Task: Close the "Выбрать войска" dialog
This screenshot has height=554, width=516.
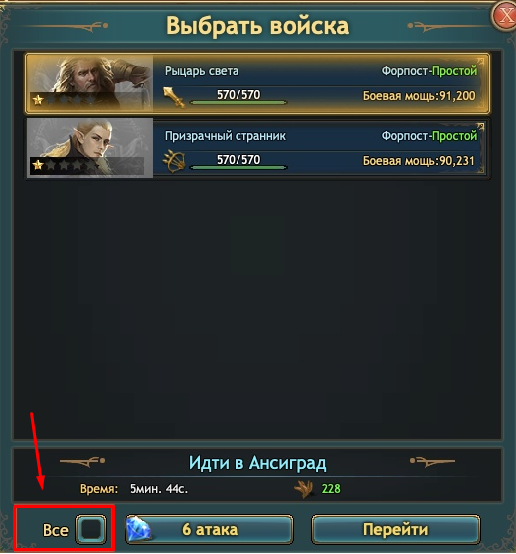Action: point(505,16)
